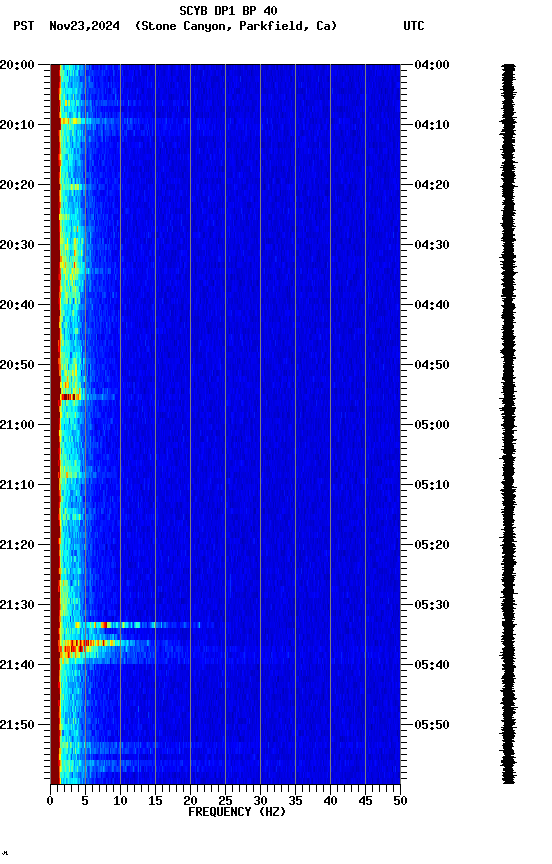Click the PST time label "21:50"
The image size is (552, 864).
pos(17,726)
